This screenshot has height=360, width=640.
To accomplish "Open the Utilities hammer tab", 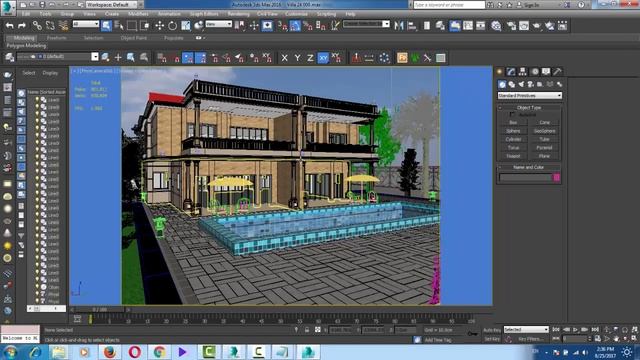I will click(x=558, y=71).
